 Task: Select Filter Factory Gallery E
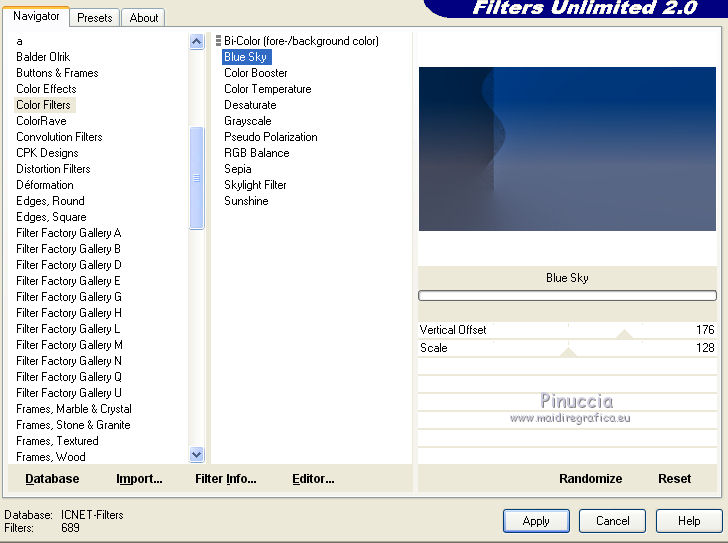click(69, 281)
